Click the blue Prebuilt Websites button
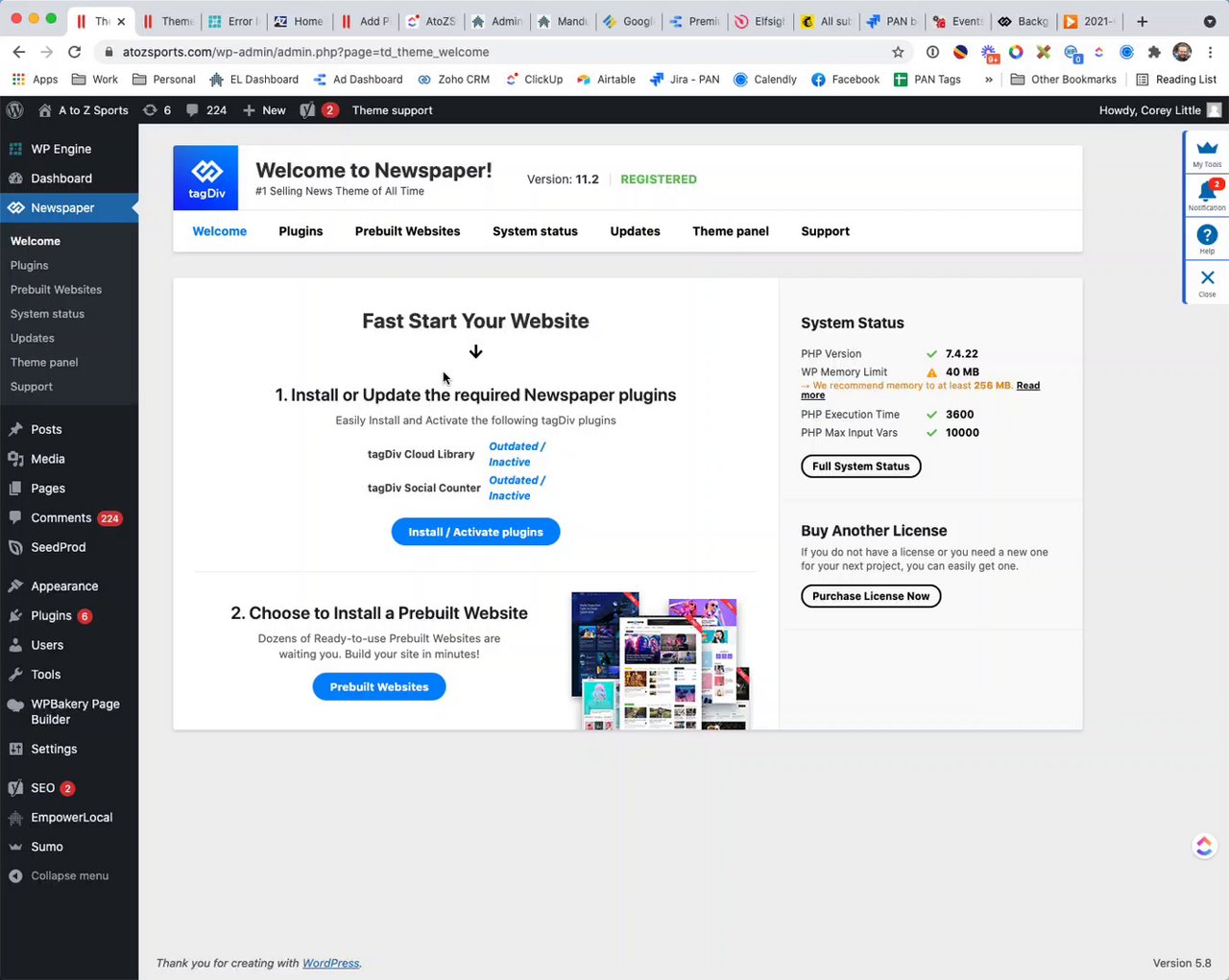The width and height of the screenshot is (1229, 980). click(x=379, y=687)
